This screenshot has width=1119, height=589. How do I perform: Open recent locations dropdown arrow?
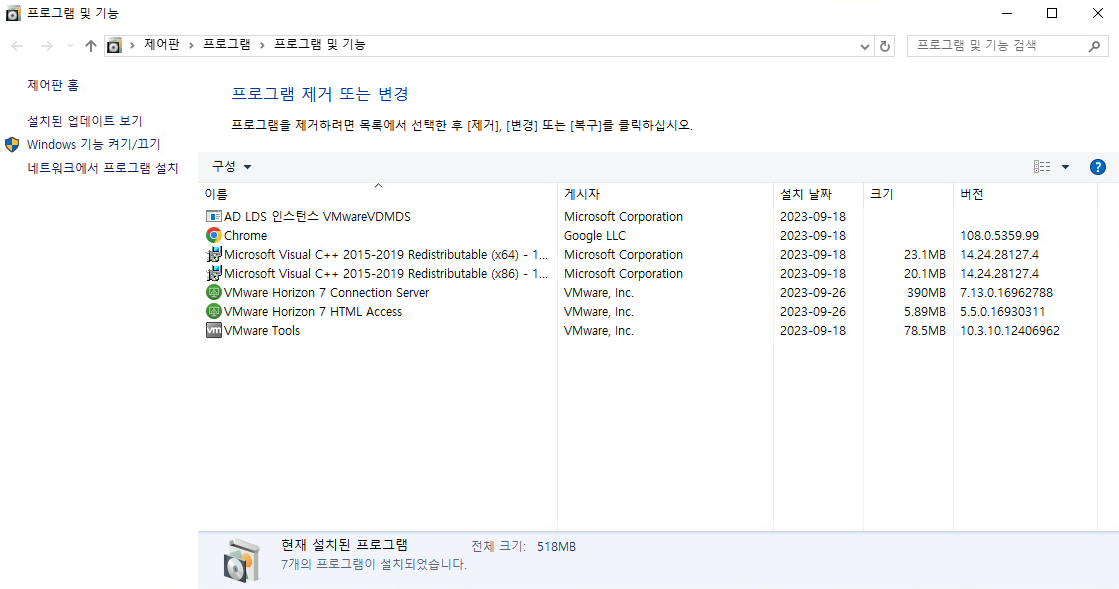70,46
